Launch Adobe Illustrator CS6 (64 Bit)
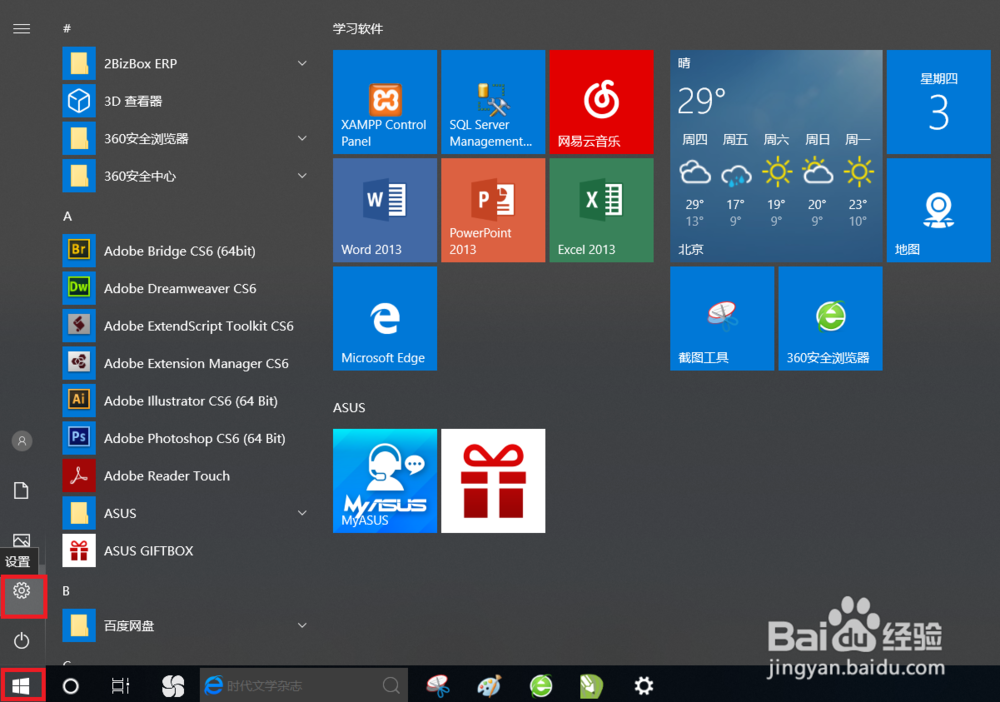Screen dimensions: 1000x702 188,400
